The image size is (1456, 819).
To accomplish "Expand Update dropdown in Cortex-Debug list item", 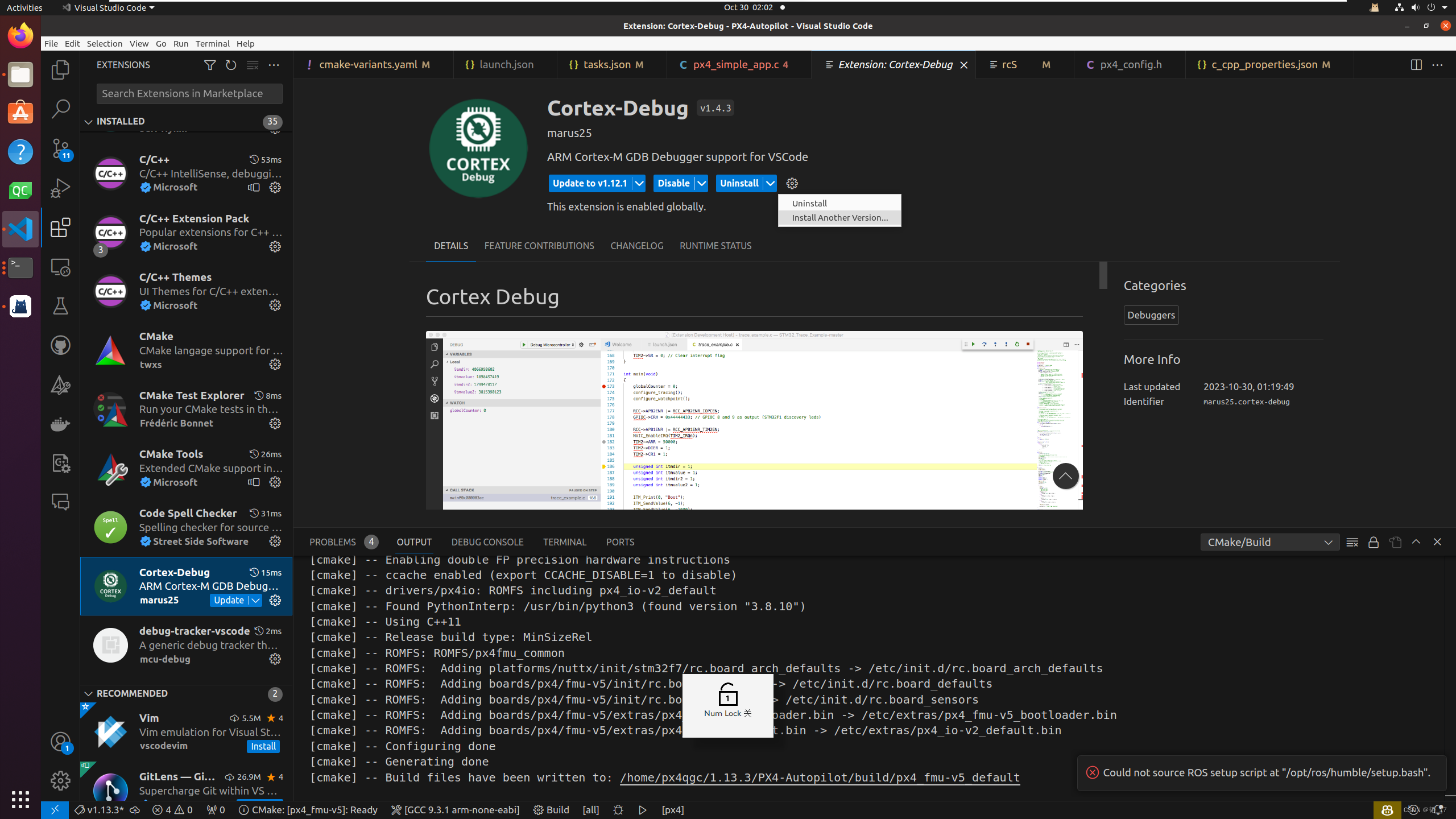I will 256,601.
